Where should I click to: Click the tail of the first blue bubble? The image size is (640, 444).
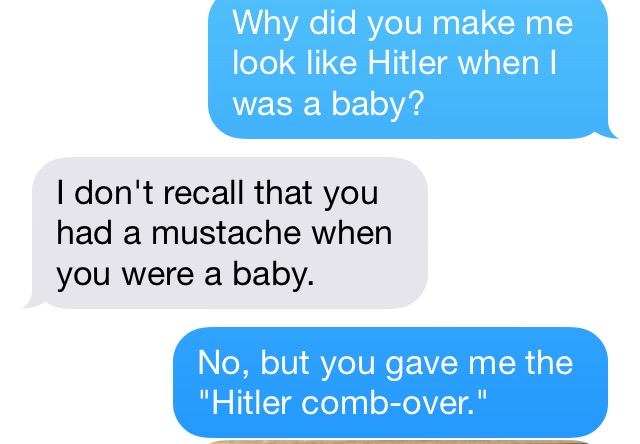[611, 133]
